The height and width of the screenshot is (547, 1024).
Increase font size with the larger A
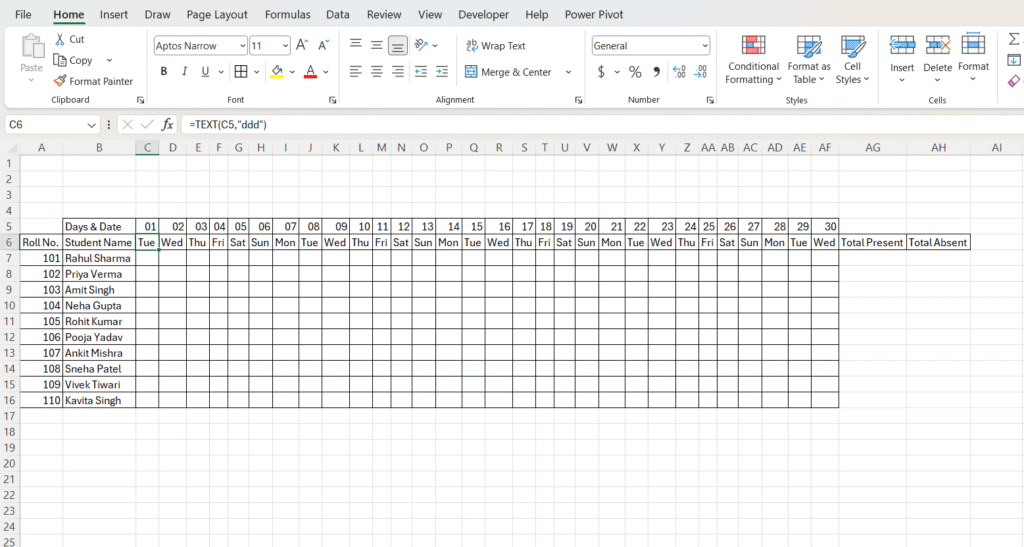(x=302, y=45)
